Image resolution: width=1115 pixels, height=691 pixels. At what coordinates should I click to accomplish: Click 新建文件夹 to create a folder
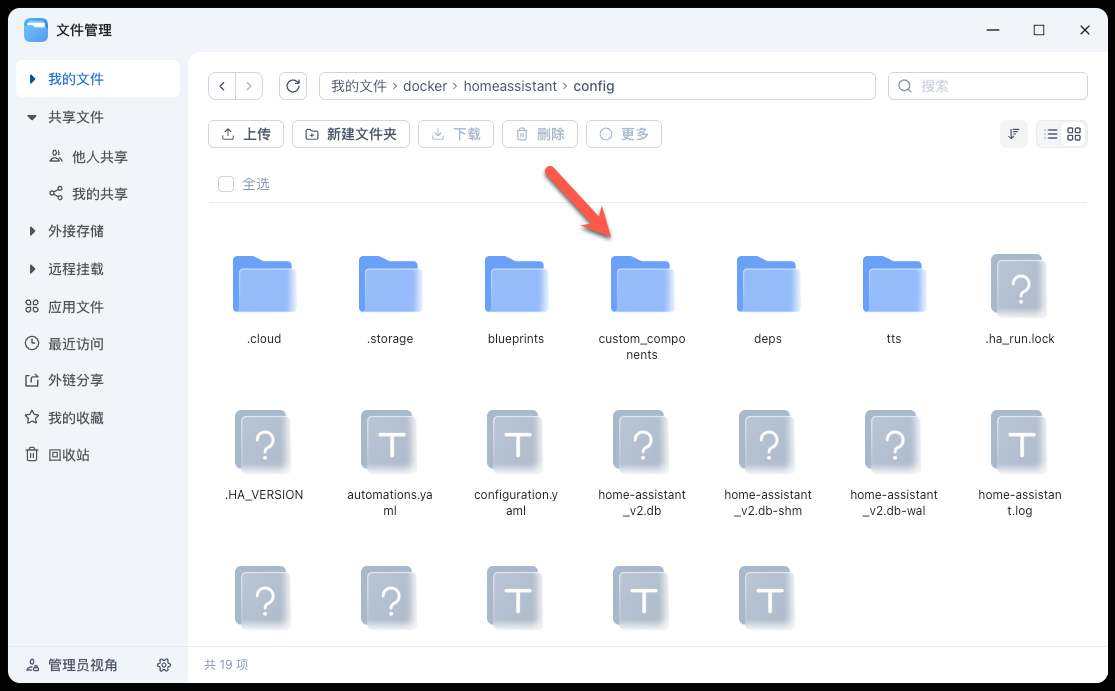coord(350,133)
